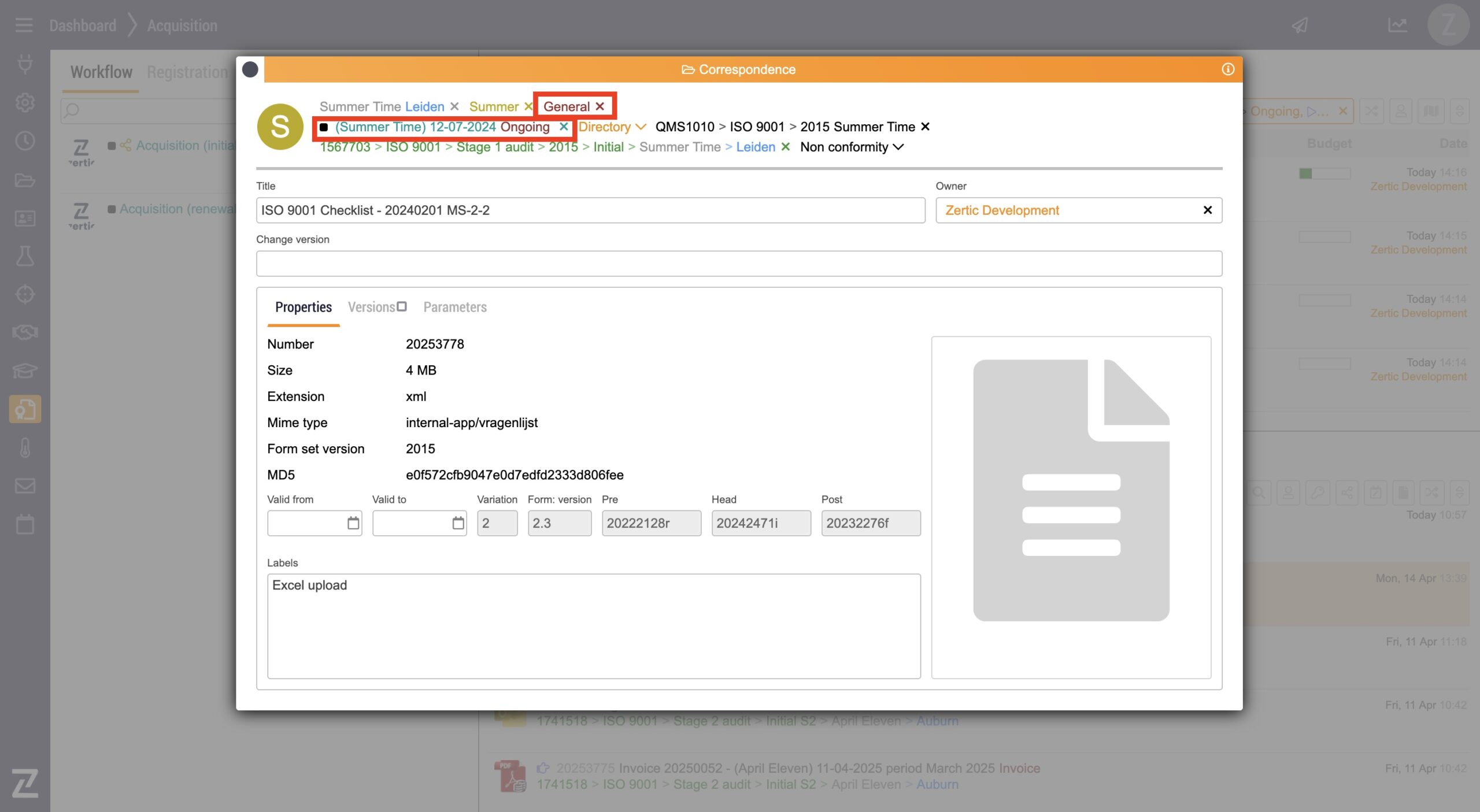Open the Valid to calendar picker

coord(458,523)
